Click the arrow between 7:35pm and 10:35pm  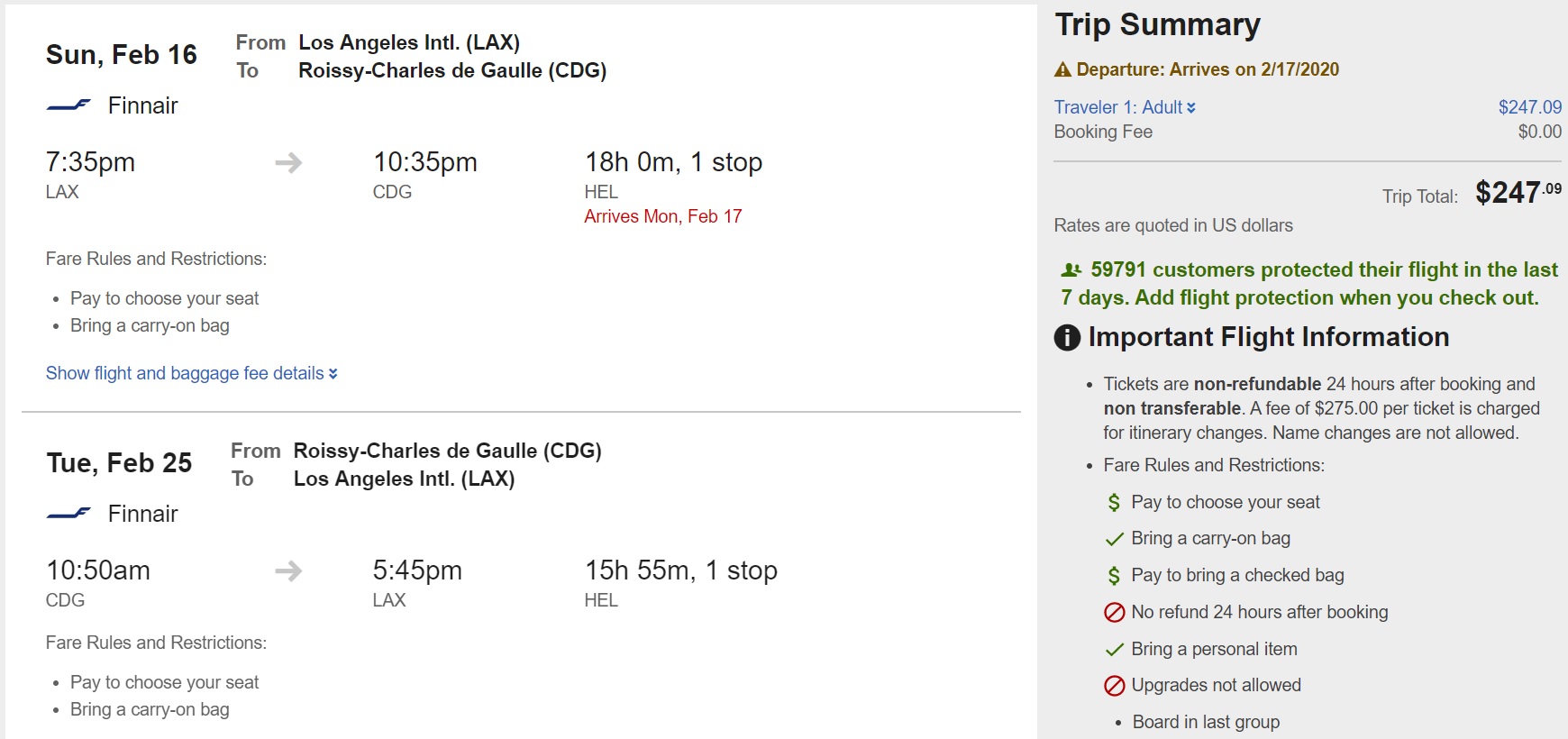tap(288, 163)
